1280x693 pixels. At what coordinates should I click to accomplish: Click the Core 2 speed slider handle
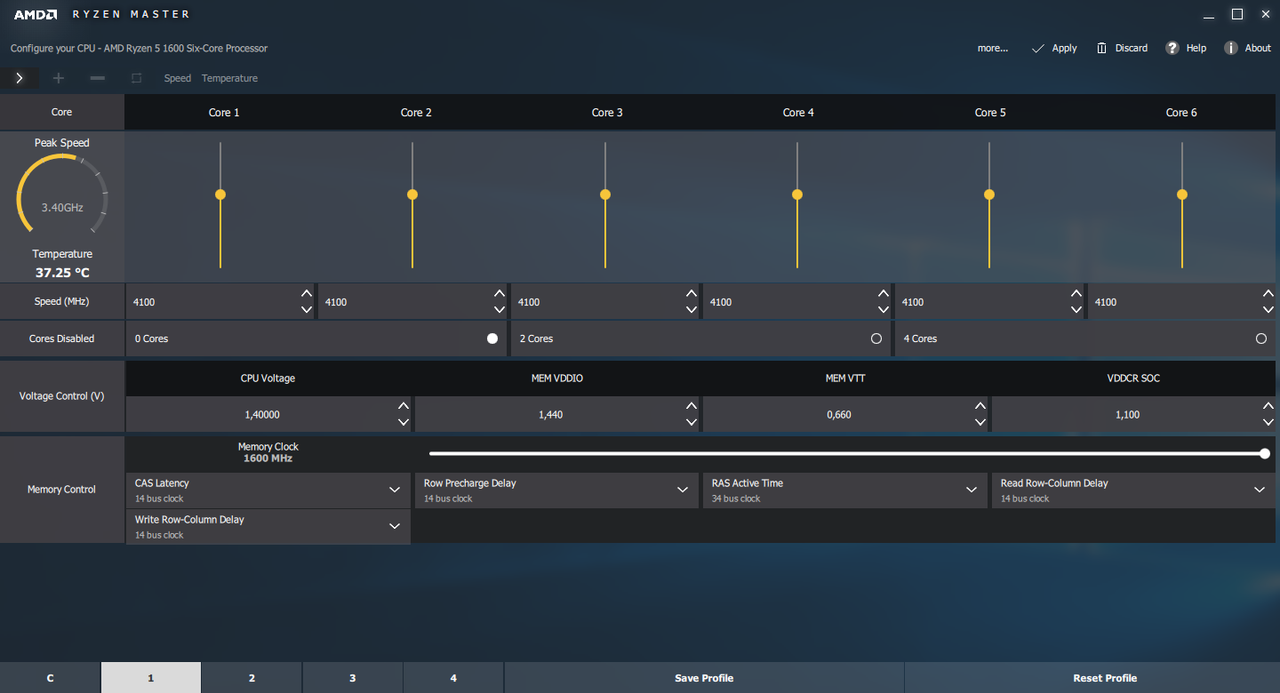pos(412,194)
